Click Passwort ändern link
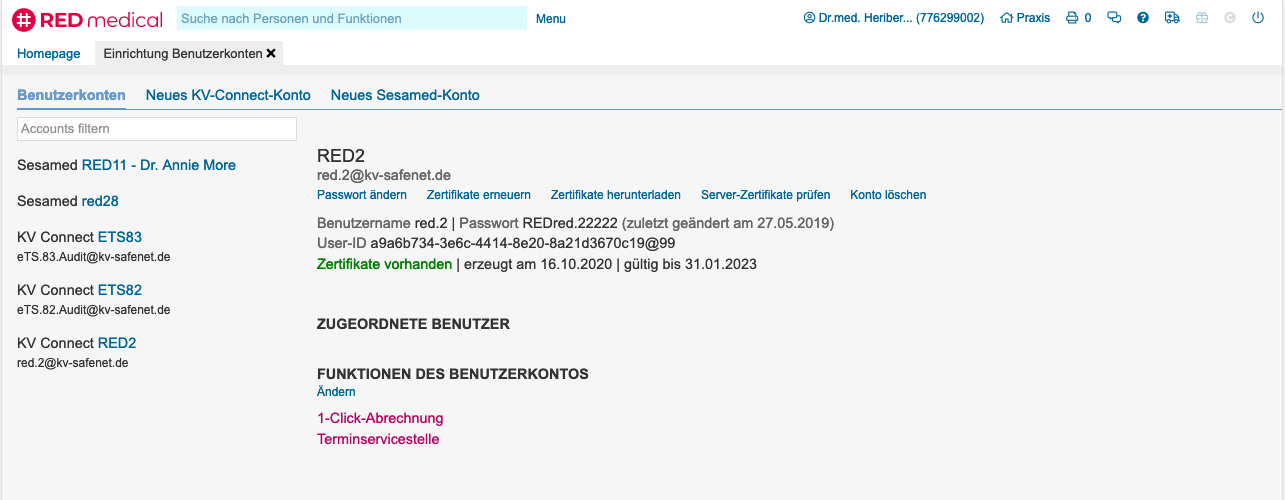Viewport: 1285px width, 500px height. [x=361, y=195]
